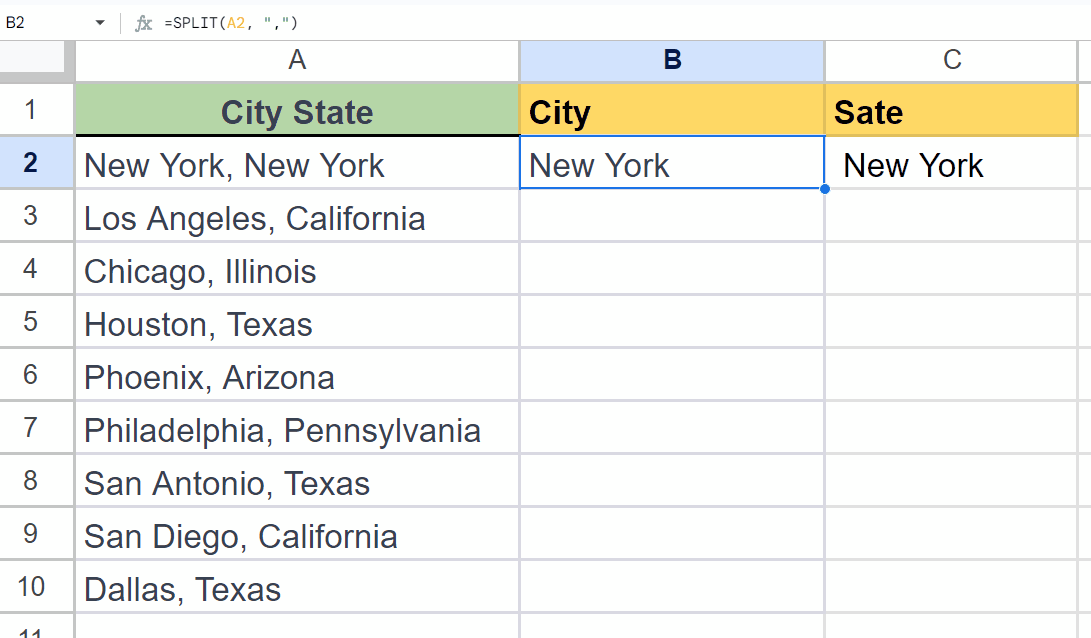Image resolution: width=1091 pixels, height=638 pixels.
Task: Click the Philadelphia, Pennsylvania cell
Action: tap(296, 430)
